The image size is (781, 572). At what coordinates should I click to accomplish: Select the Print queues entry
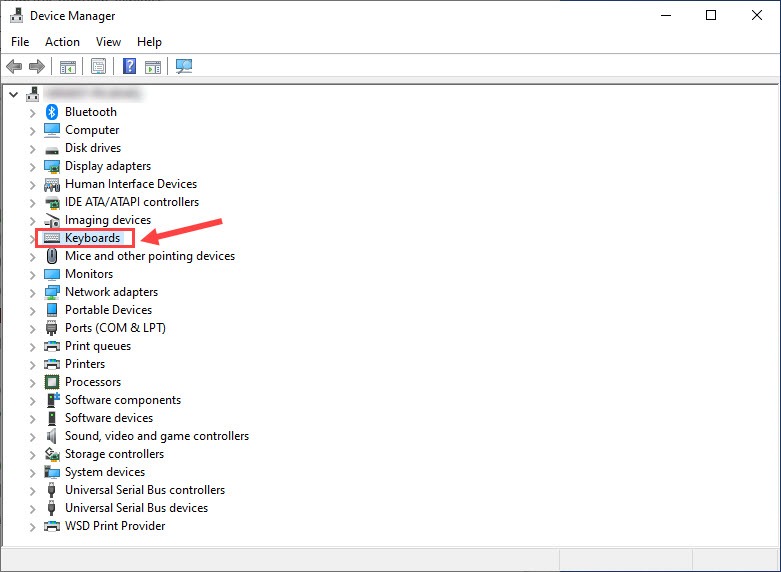98,346
